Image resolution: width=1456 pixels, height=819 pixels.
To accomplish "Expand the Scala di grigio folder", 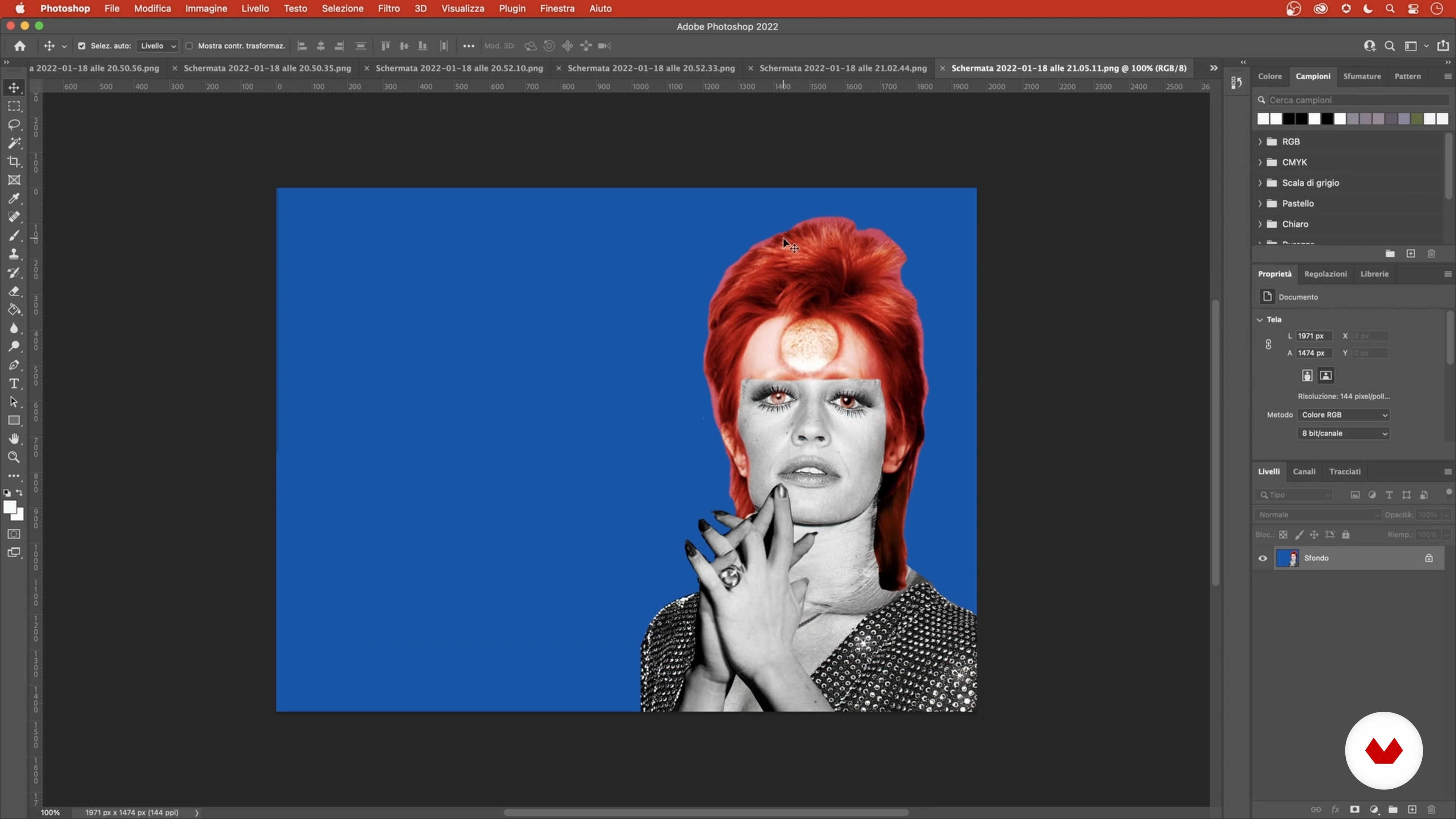I will click(x=1260, y=182).
